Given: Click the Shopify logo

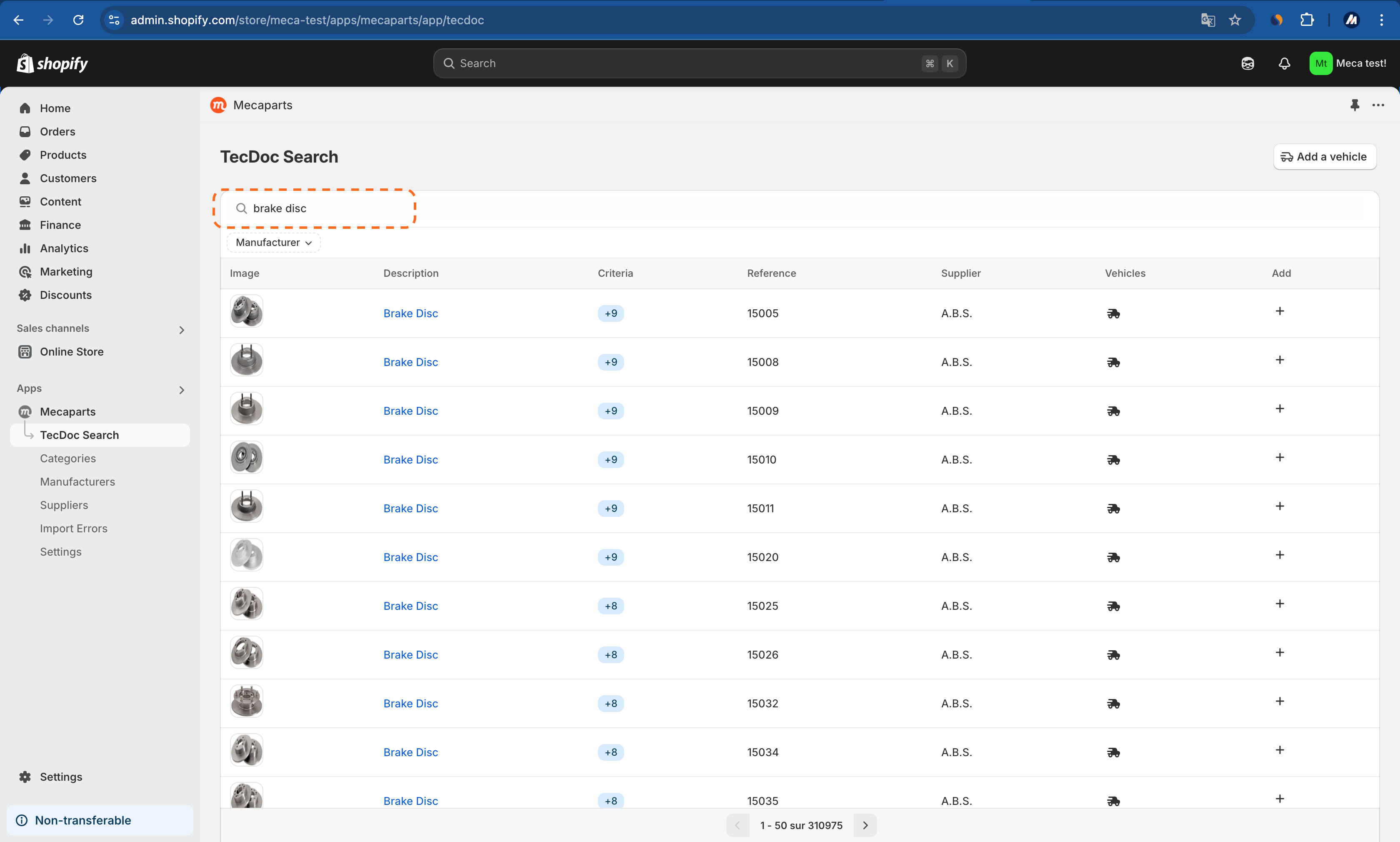Looking at the screenshot, I should pos(52,63).
